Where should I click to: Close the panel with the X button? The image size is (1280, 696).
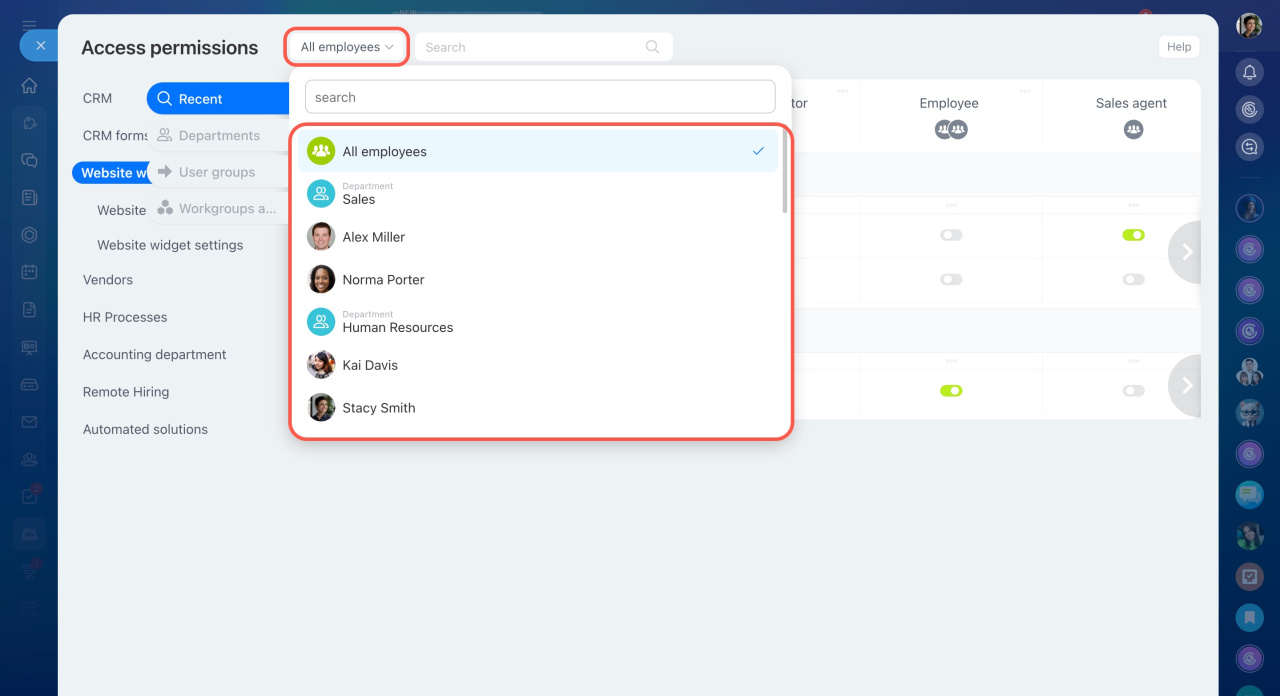40,45
